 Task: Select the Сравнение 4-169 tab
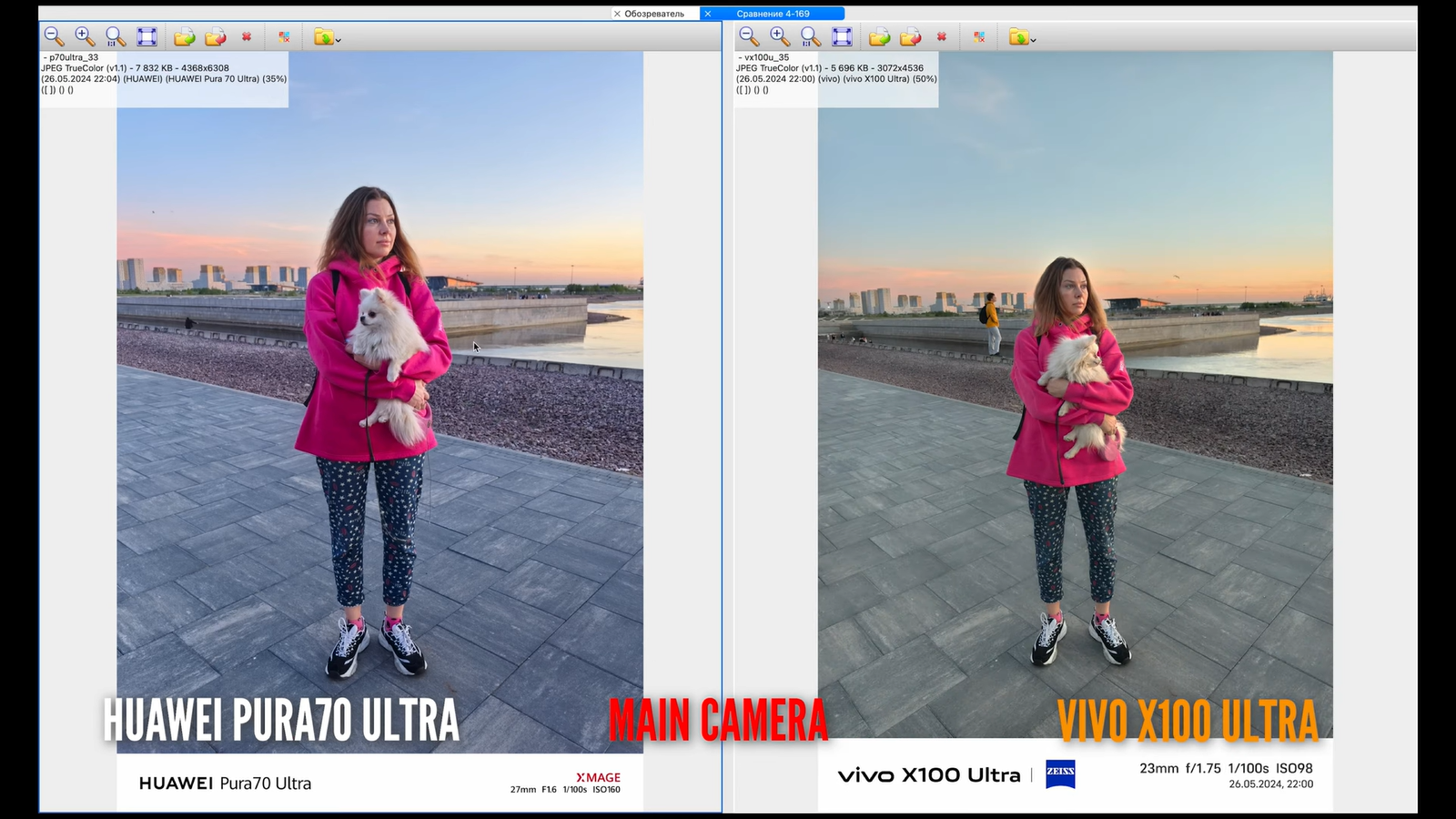pyautogui.click(x=773, y=14)
